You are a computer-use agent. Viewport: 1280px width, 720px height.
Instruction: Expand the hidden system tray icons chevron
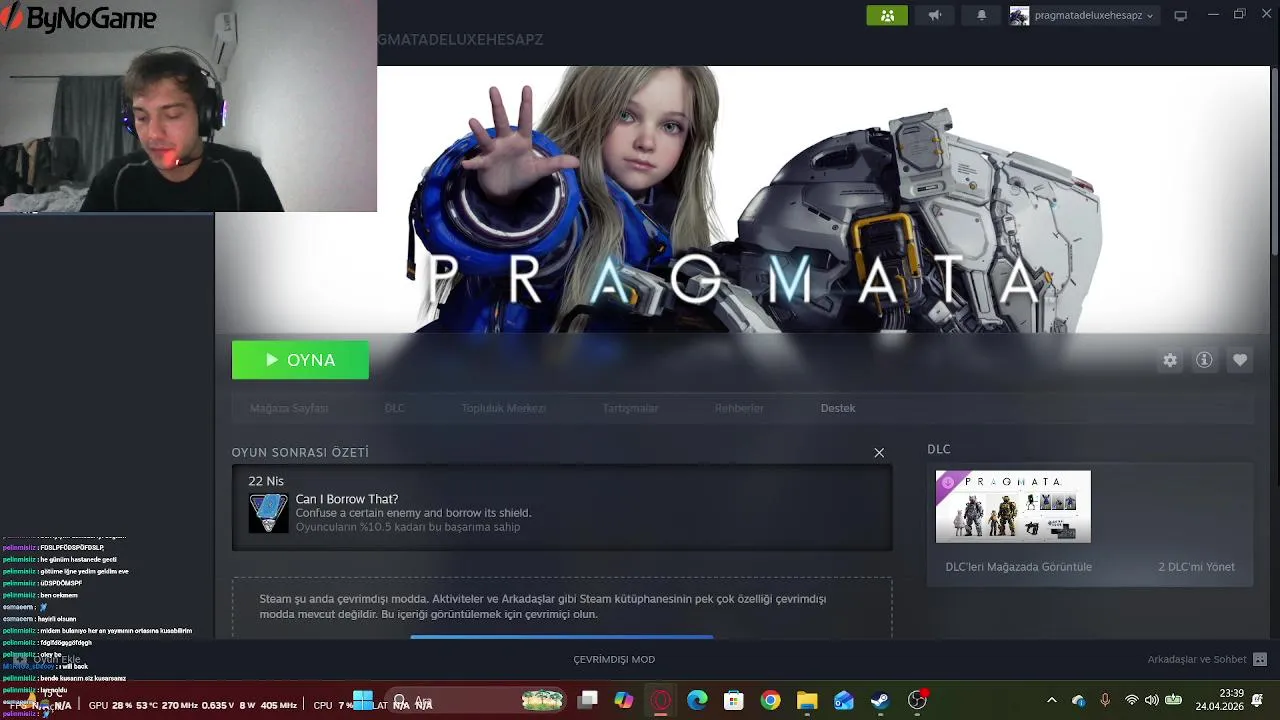1051,701
